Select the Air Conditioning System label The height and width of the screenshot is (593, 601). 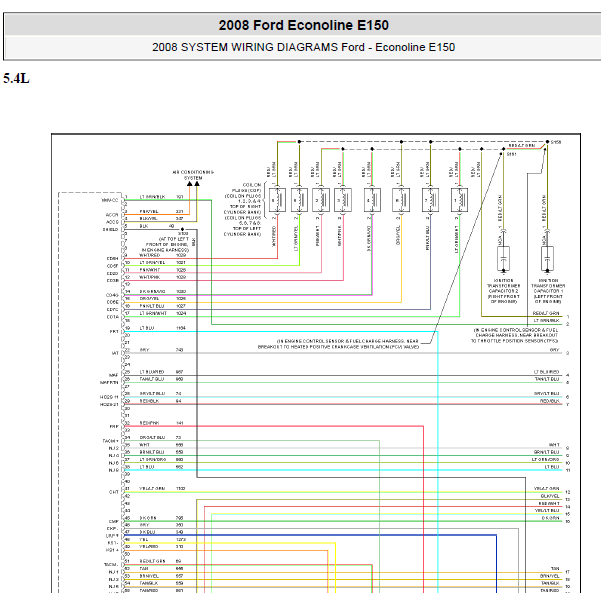click(x=193, y=174)
